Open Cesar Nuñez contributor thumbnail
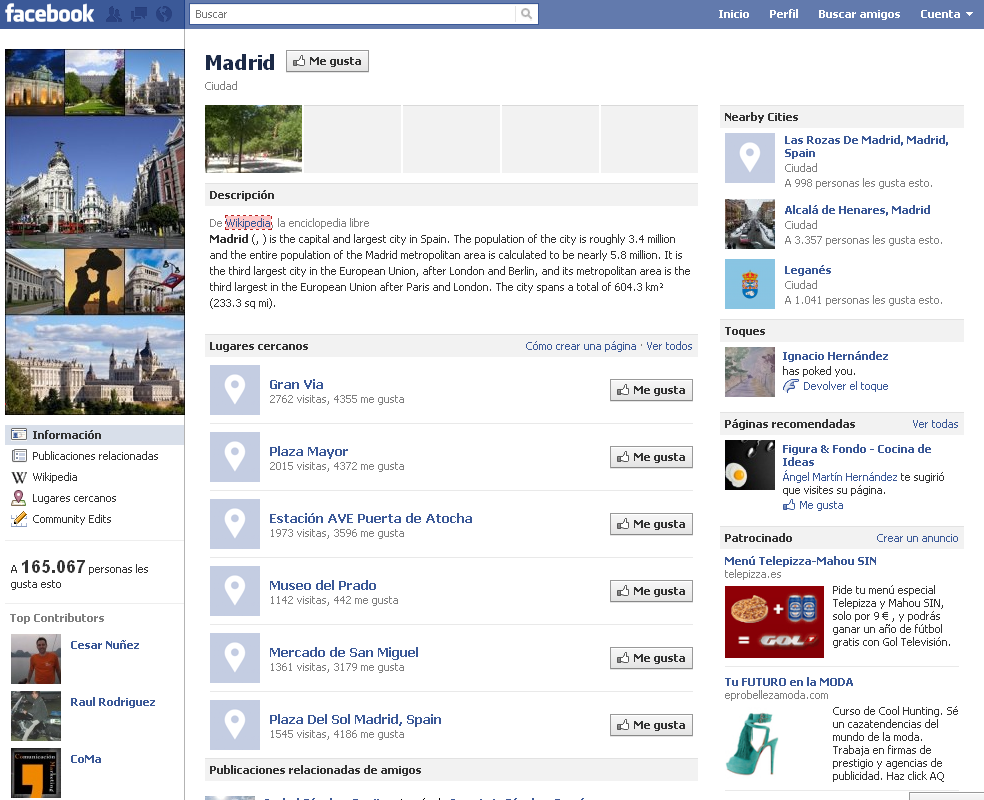This screenshot has height=800, width=984. coord(36,659)
